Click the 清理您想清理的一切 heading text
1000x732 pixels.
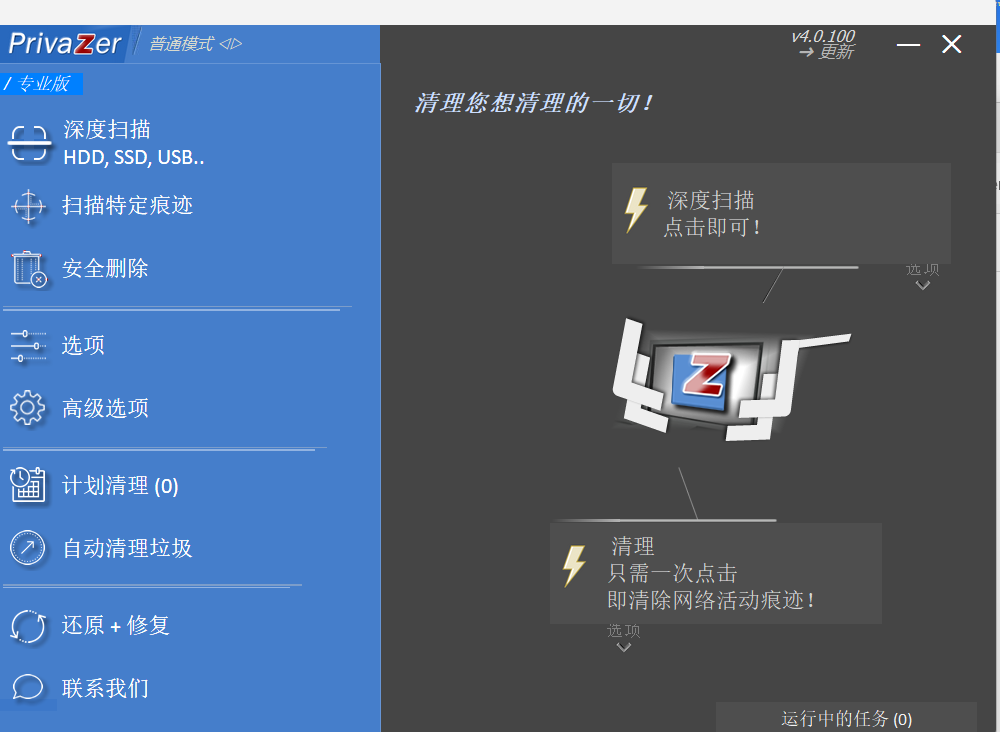click(x=533, y=103)
